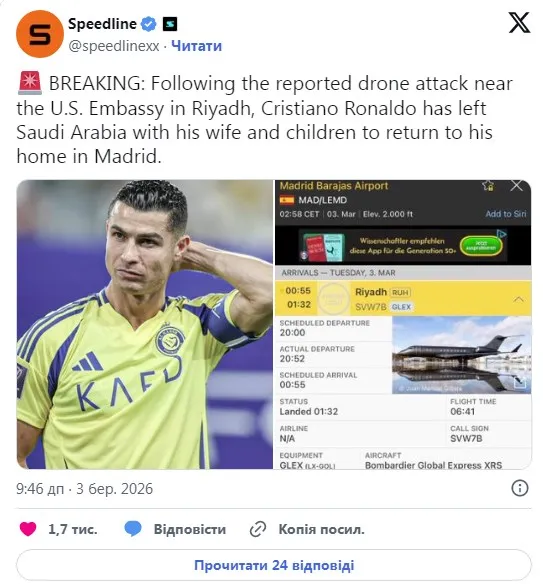Follow Speedline via Читати link
This screenshot has width=543, height=584.
197,46
